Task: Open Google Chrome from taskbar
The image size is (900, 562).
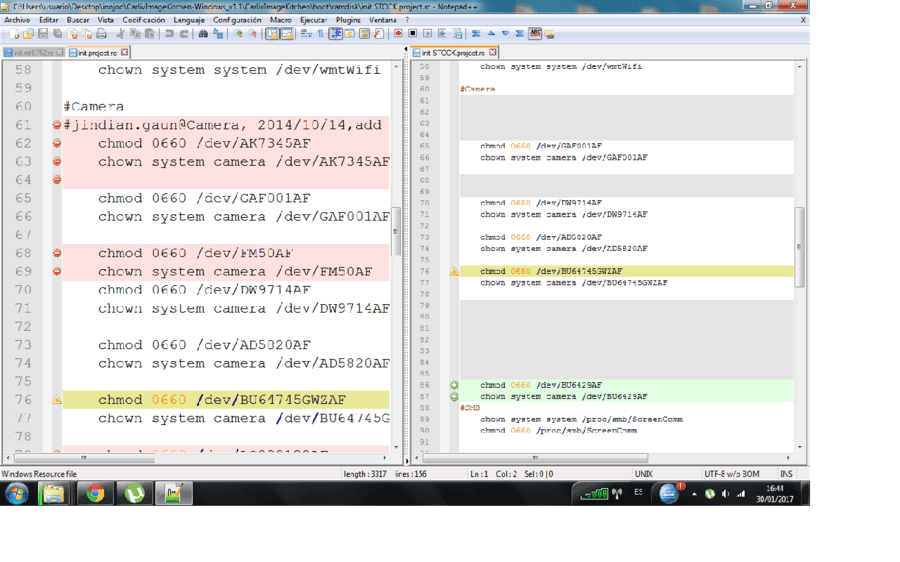Action: (95, 494)
